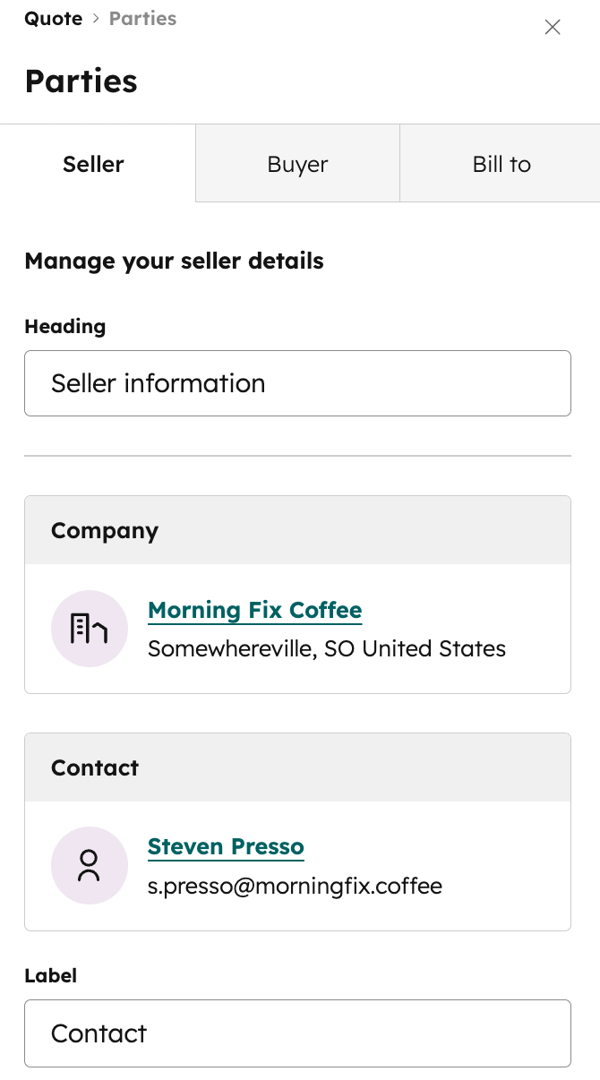Click the Company building icon
The image size is (600, 1080).
pos(89,628)
